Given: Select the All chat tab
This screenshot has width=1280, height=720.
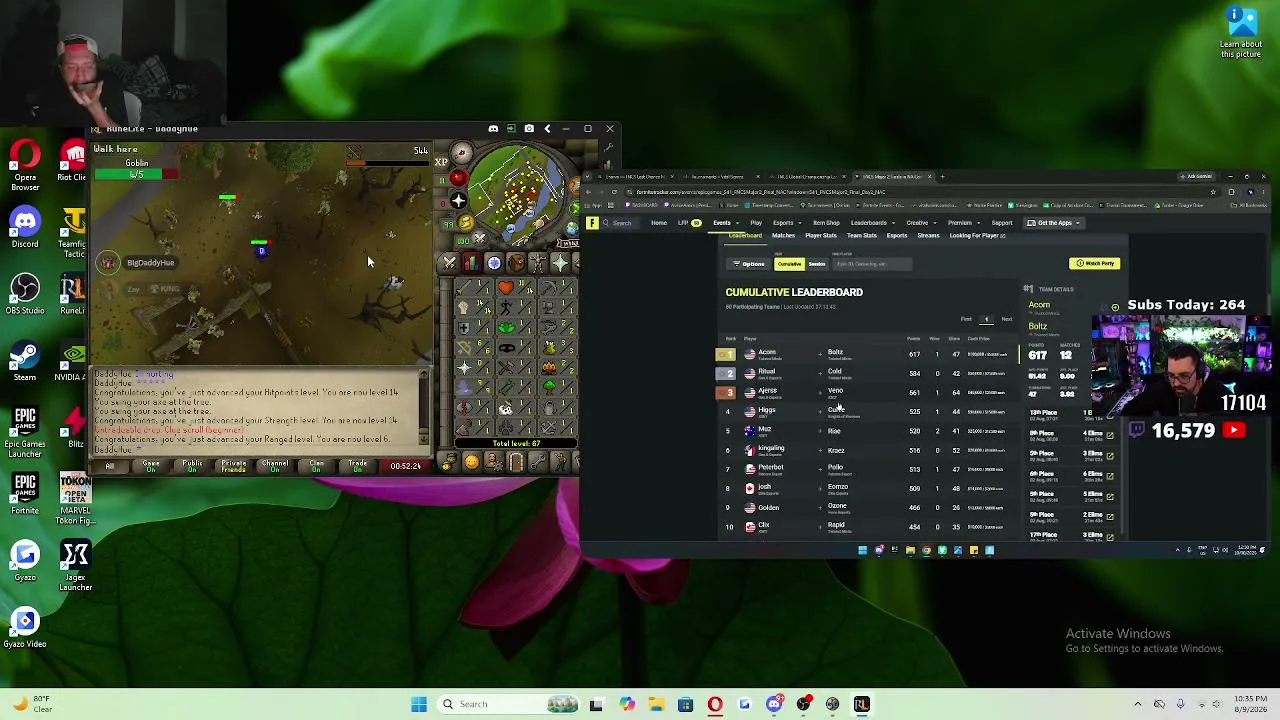Looking at the screenshot, I should pyautogui.click(x=110, y=465).
